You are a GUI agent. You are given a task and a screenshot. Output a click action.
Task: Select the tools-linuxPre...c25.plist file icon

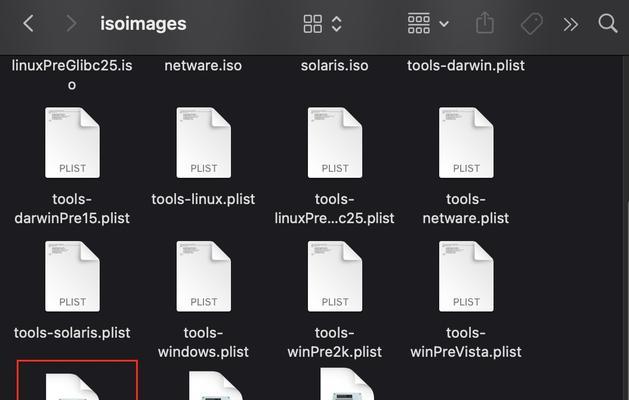[x=335, y=142]
